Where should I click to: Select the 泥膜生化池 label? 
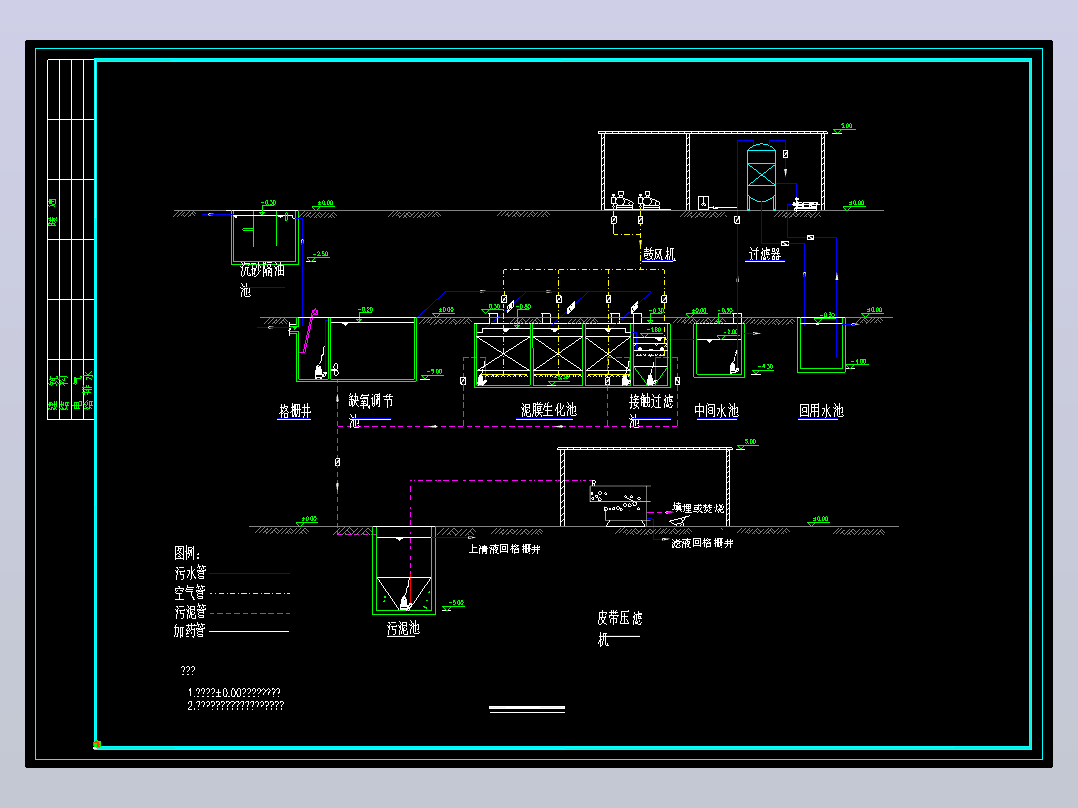(548, 410)
